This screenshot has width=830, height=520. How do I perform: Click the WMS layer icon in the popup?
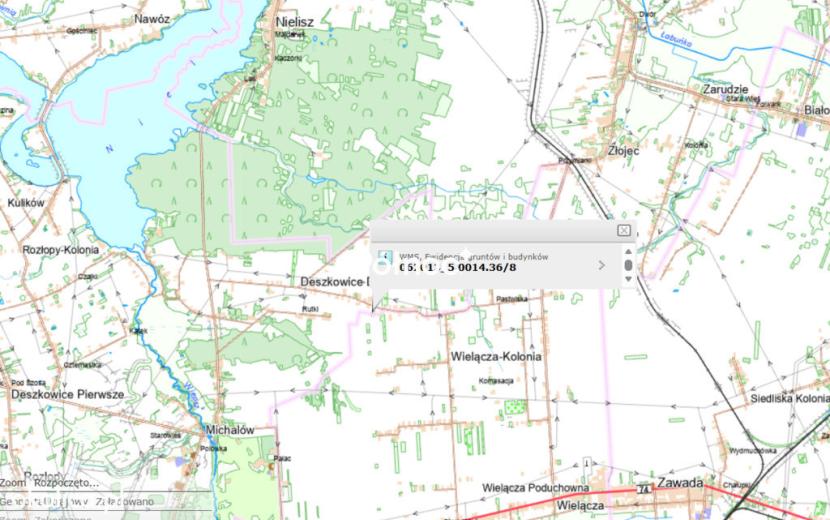coord(385,258)
